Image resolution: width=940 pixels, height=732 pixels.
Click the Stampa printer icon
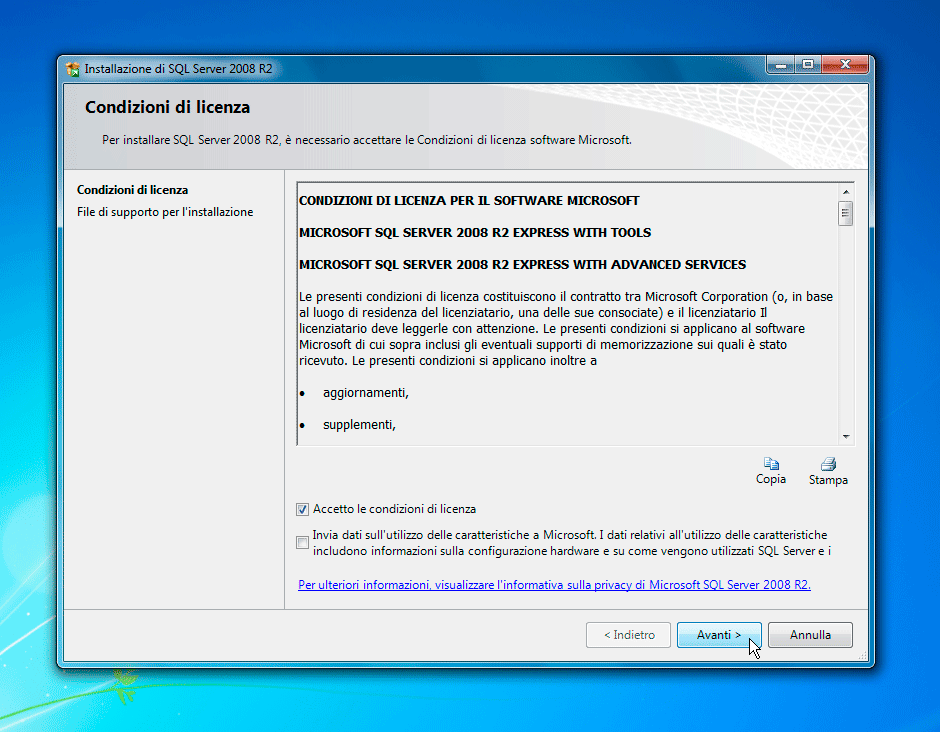pyautogui.click(x=828, y=464)
